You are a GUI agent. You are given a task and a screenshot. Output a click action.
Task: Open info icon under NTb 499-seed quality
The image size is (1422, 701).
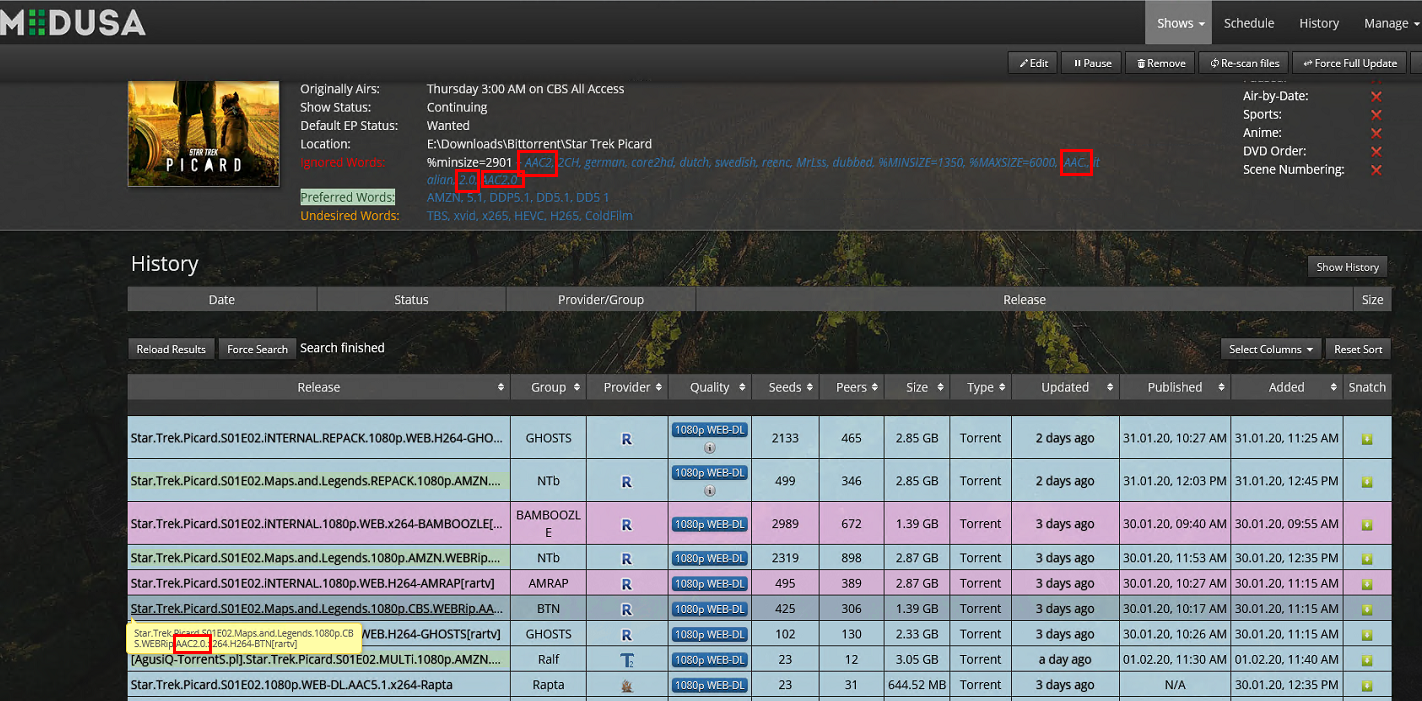pos(710,491)
